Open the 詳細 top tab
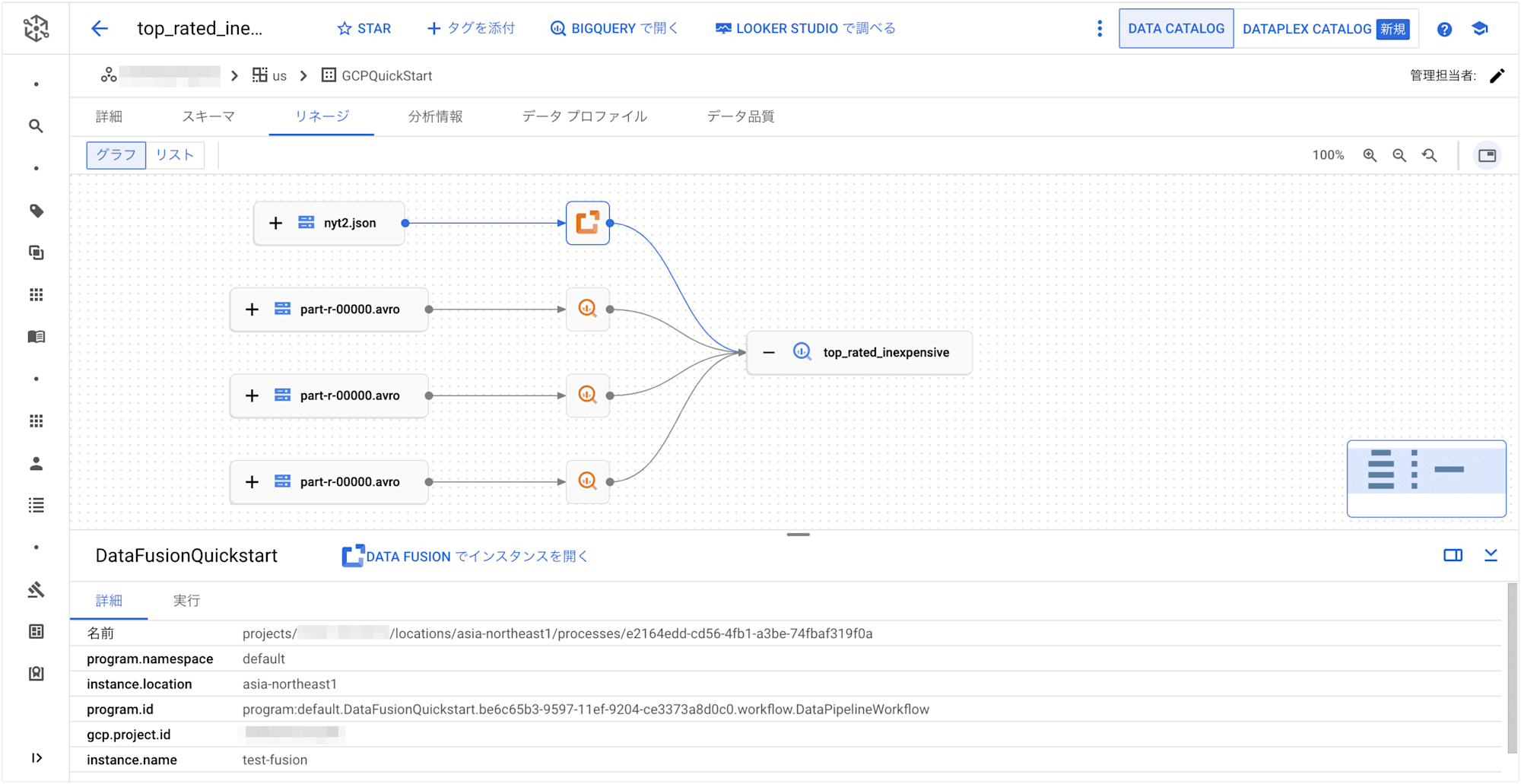This screenshot has width=1521, height=784. coord(109,116)
